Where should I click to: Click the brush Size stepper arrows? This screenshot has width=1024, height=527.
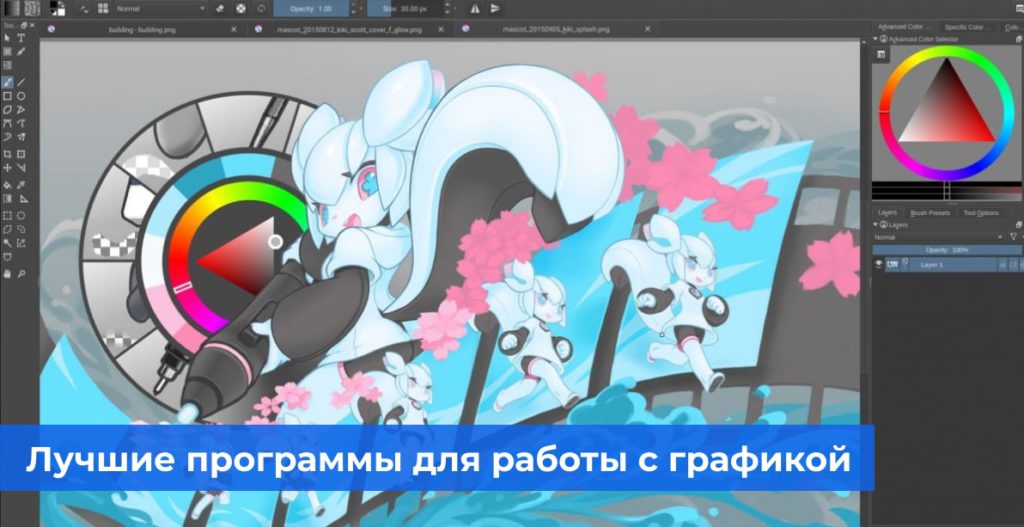click(x=447, y=8)
